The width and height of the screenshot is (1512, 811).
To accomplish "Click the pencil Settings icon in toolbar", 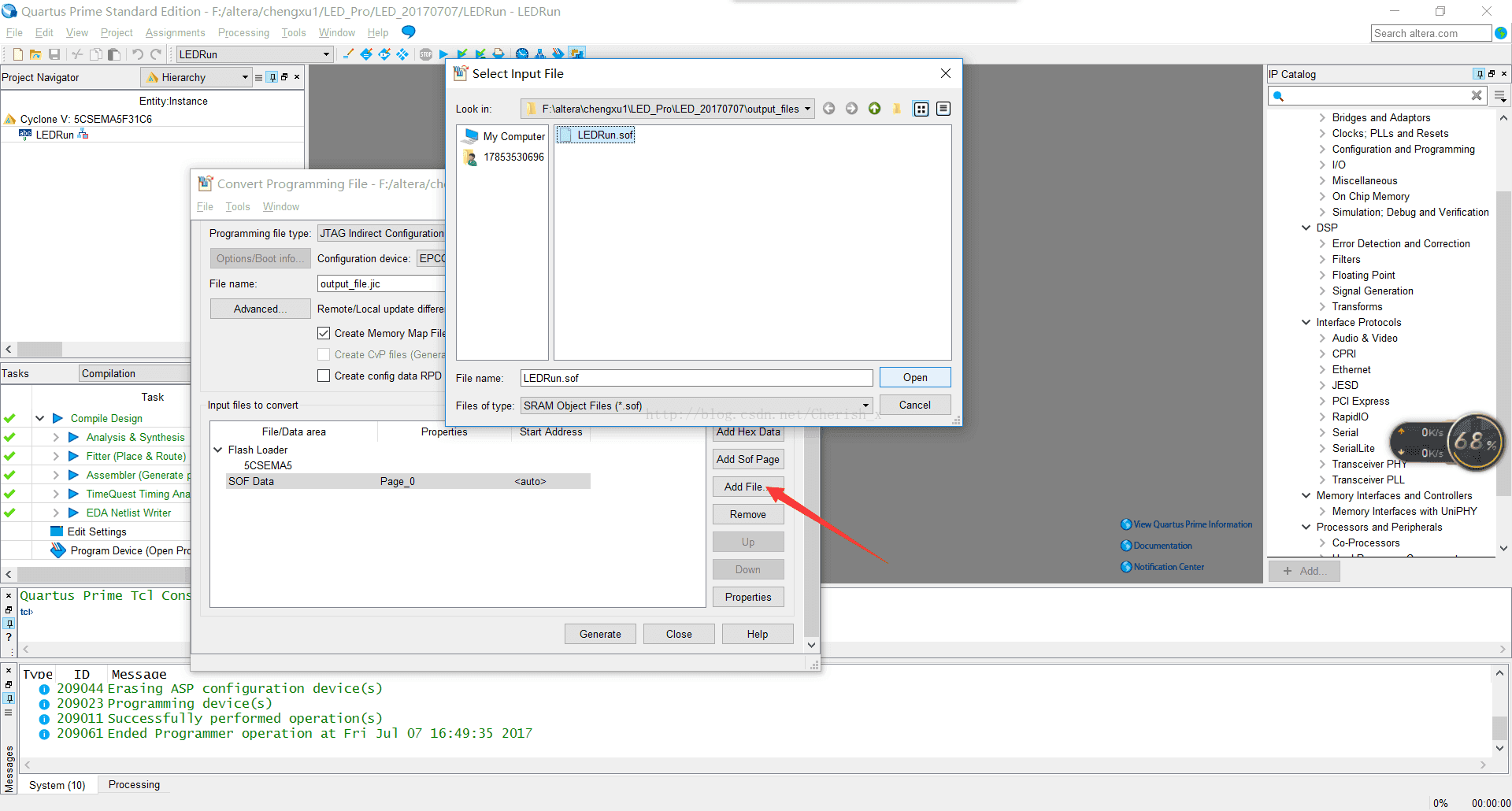I will click(348, 54).
